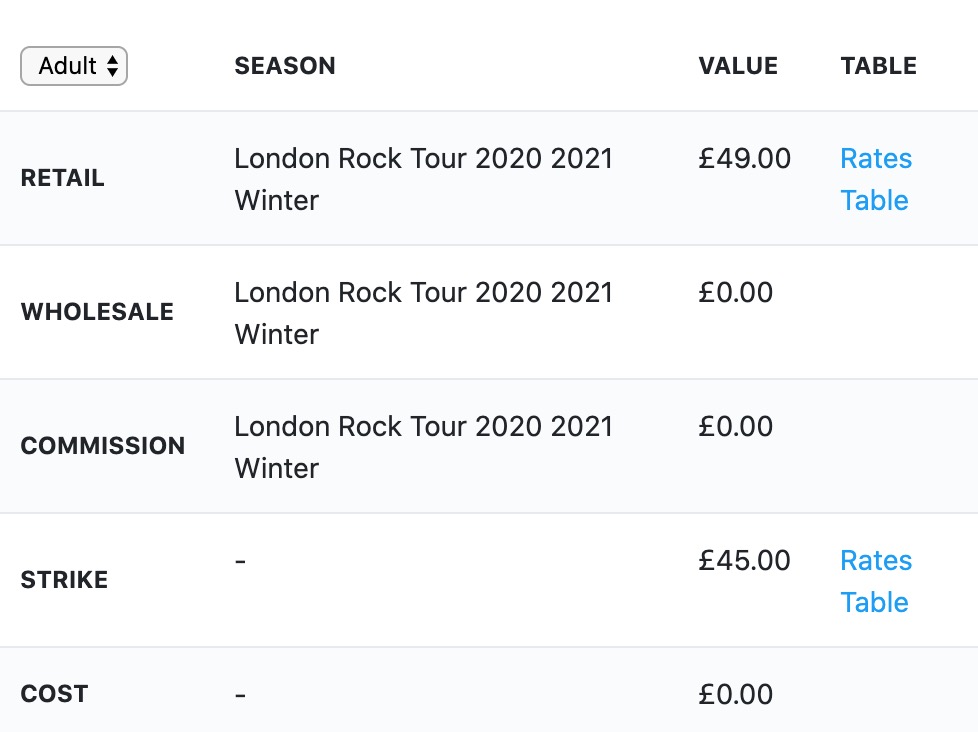The height and width of the screenshot is (732, 978).
Task: Click the wholesale £0.00 value
Action: pos(736,292)
